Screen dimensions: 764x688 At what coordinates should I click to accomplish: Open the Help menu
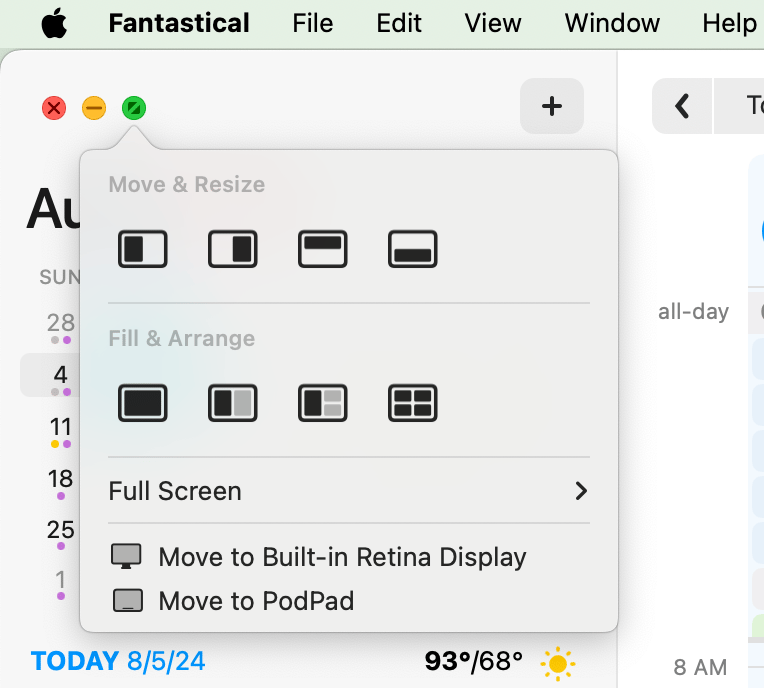click(x=729, y=23)
